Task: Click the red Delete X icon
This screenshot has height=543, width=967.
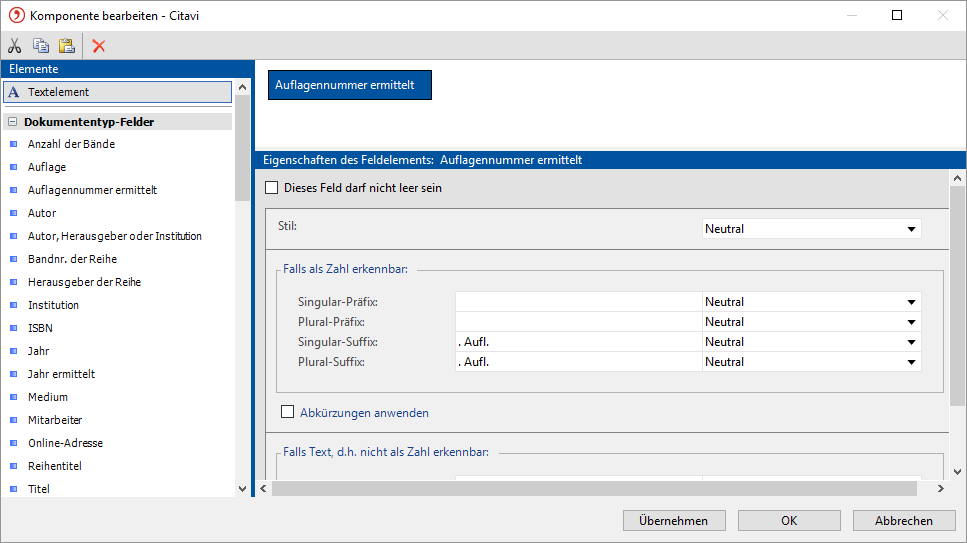Action: [x=99, y=46]
